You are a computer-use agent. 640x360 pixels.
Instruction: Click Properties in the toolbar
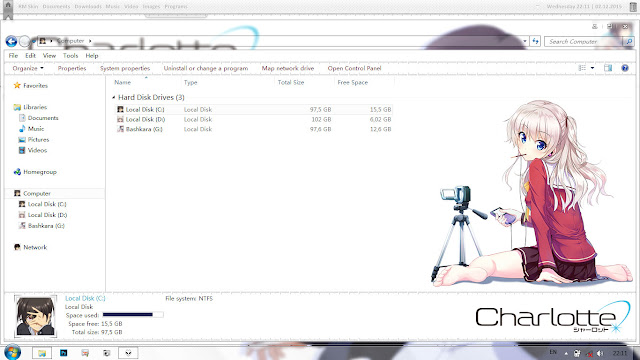tap(72, 68)
